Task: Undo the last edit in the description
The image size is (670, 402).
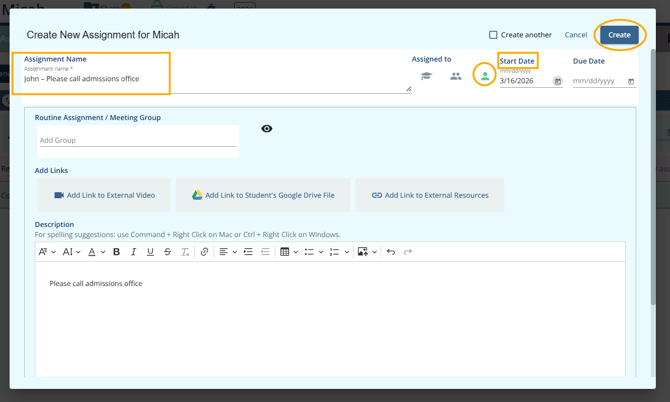Action: (x=391, y=252)
